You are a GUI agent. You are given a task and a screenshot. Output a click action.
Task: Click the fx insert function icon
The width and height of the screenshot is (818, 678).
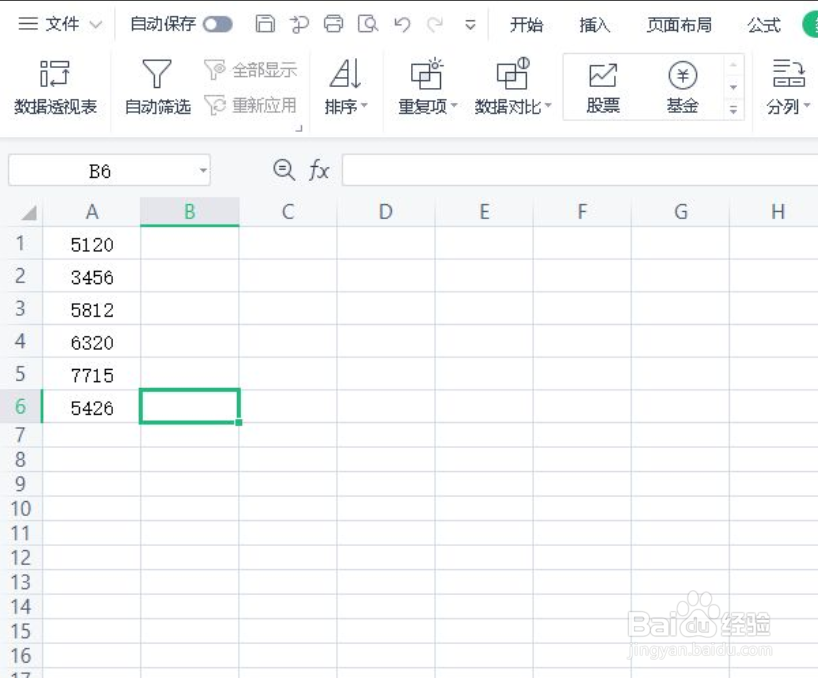point(319,170)
